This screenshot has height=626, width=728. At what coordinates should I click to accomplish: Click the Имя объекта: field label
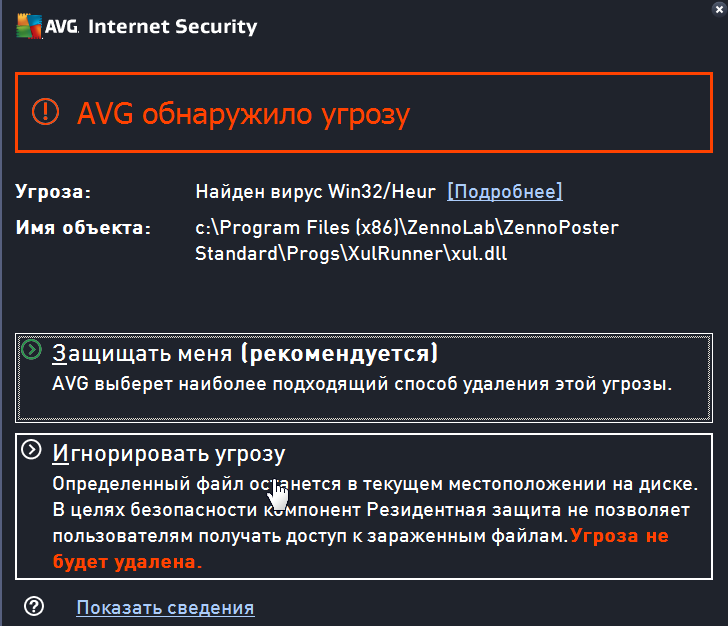click(84, 228)
